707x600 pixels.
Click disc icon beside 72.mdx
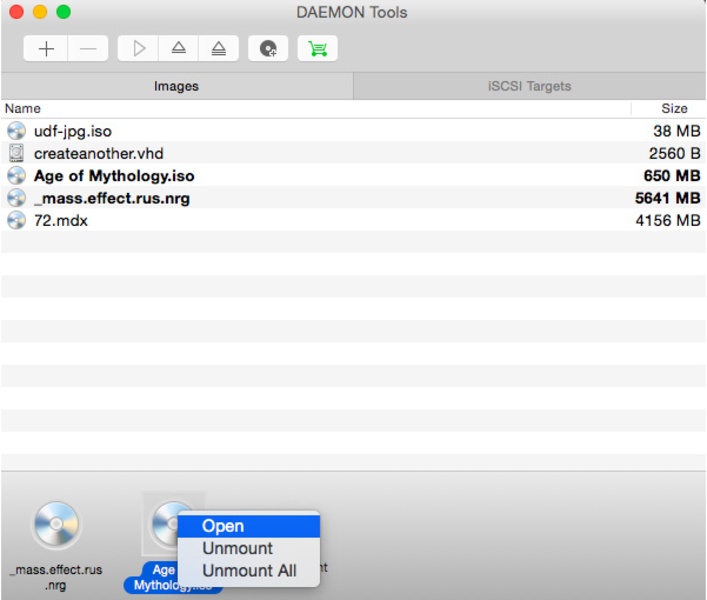pyautogui.click(x=17, y=220)
